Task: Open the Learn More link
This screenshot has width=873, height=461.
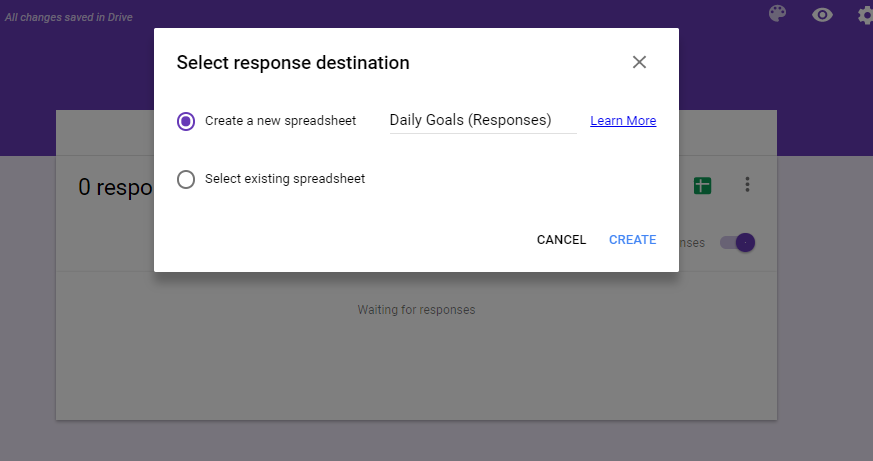Action: pyautogui.click(x=623, y=121)
